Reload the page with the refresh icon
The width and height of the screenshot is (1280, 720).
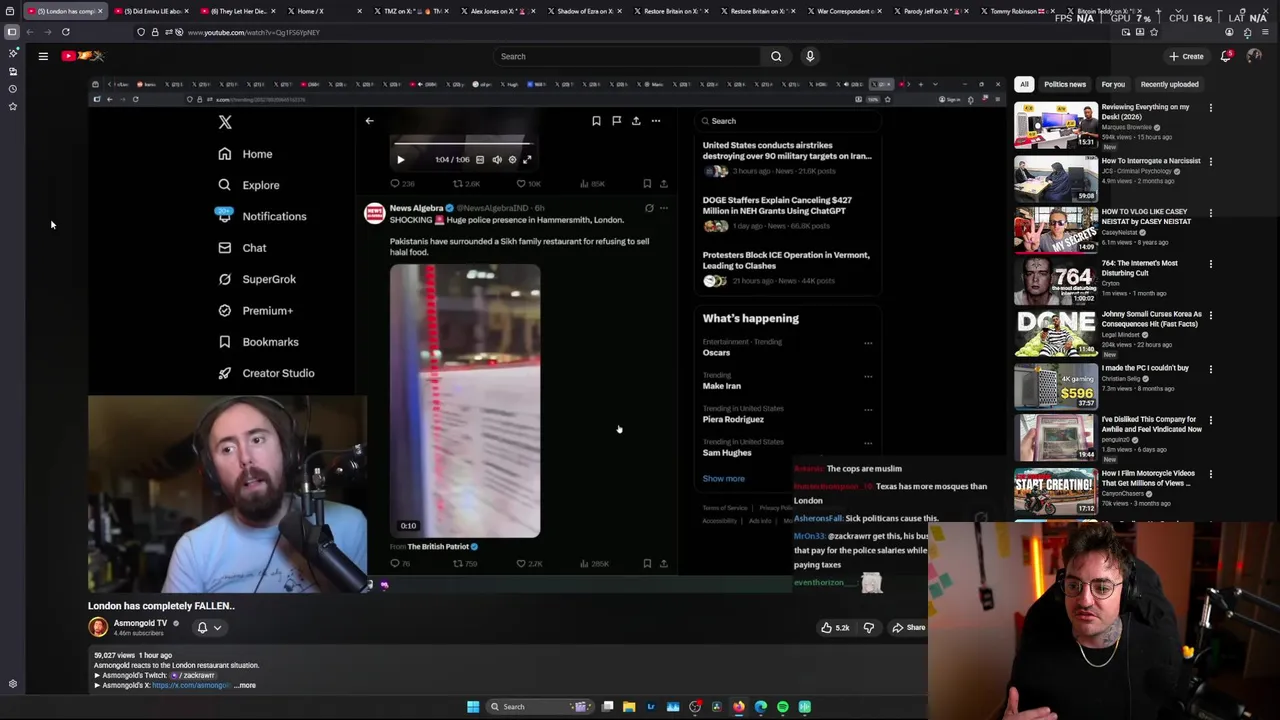click(x=66, y=32)
